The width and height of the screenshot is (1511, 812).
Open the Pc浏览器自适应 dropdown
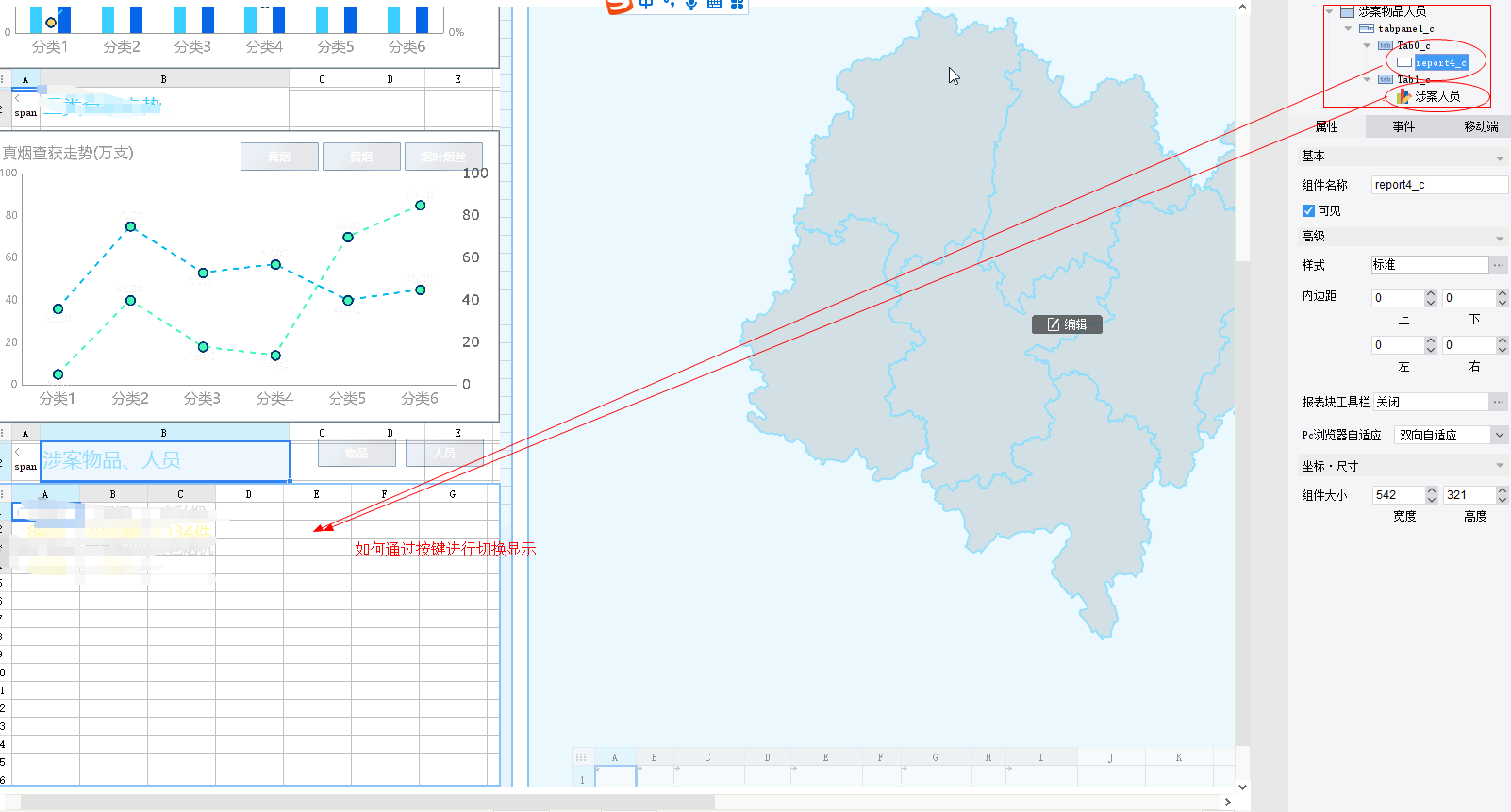pos(1500,435)
